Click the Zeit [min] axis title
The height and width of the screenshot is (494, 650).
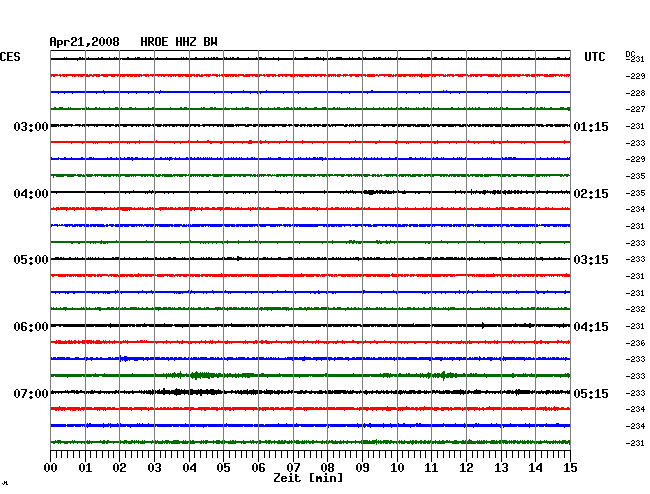[308, 478]
